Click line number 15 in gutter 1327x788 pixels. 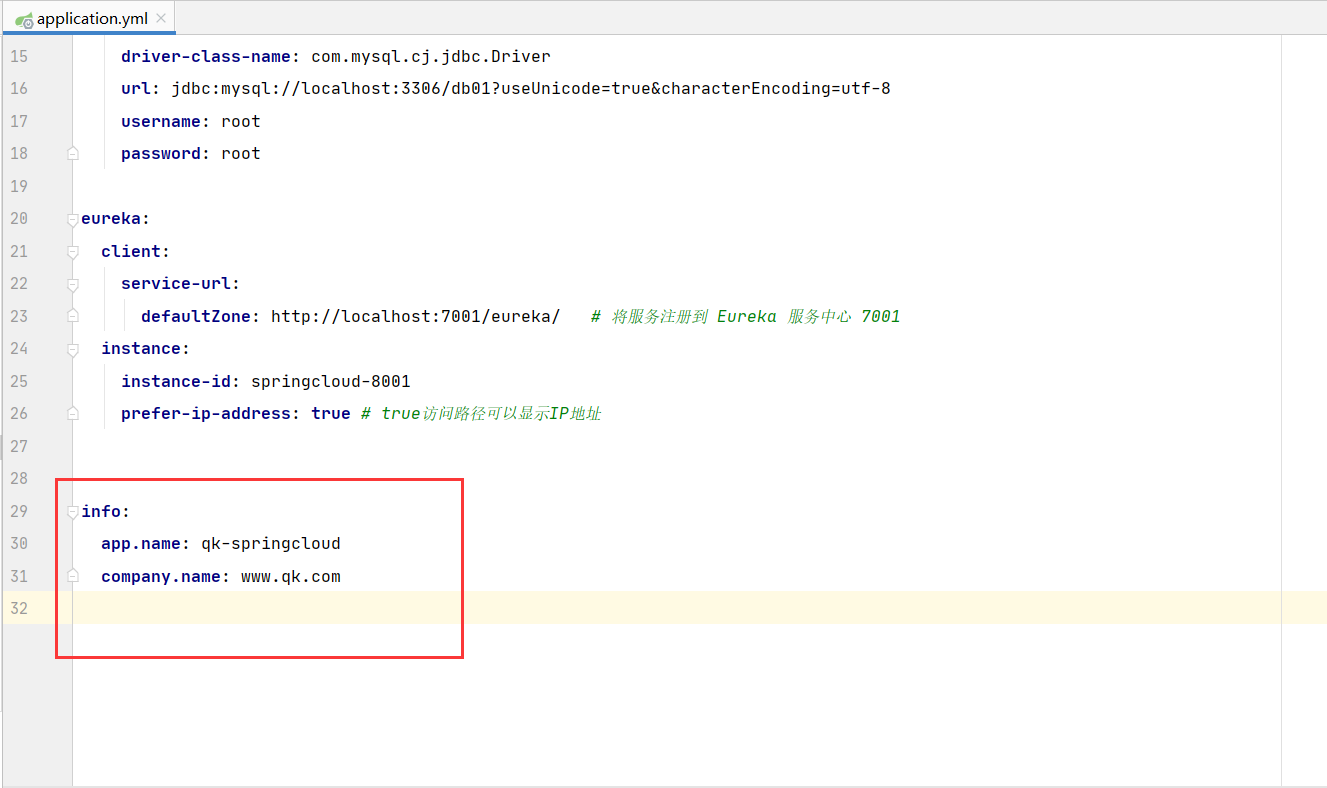tap(19, 56)
